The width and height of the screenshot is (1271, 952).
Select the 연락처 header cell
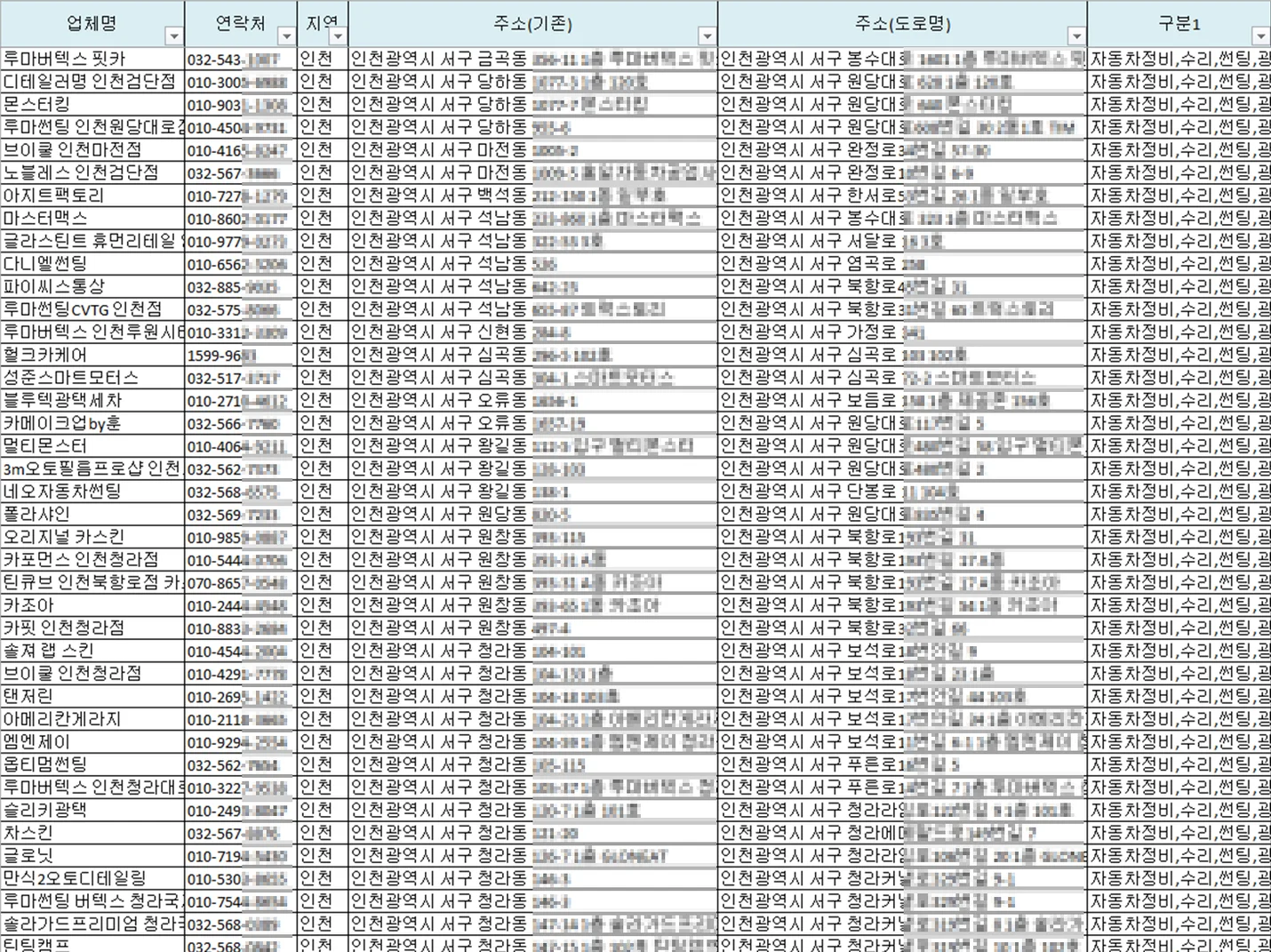(x=241, y=24)
